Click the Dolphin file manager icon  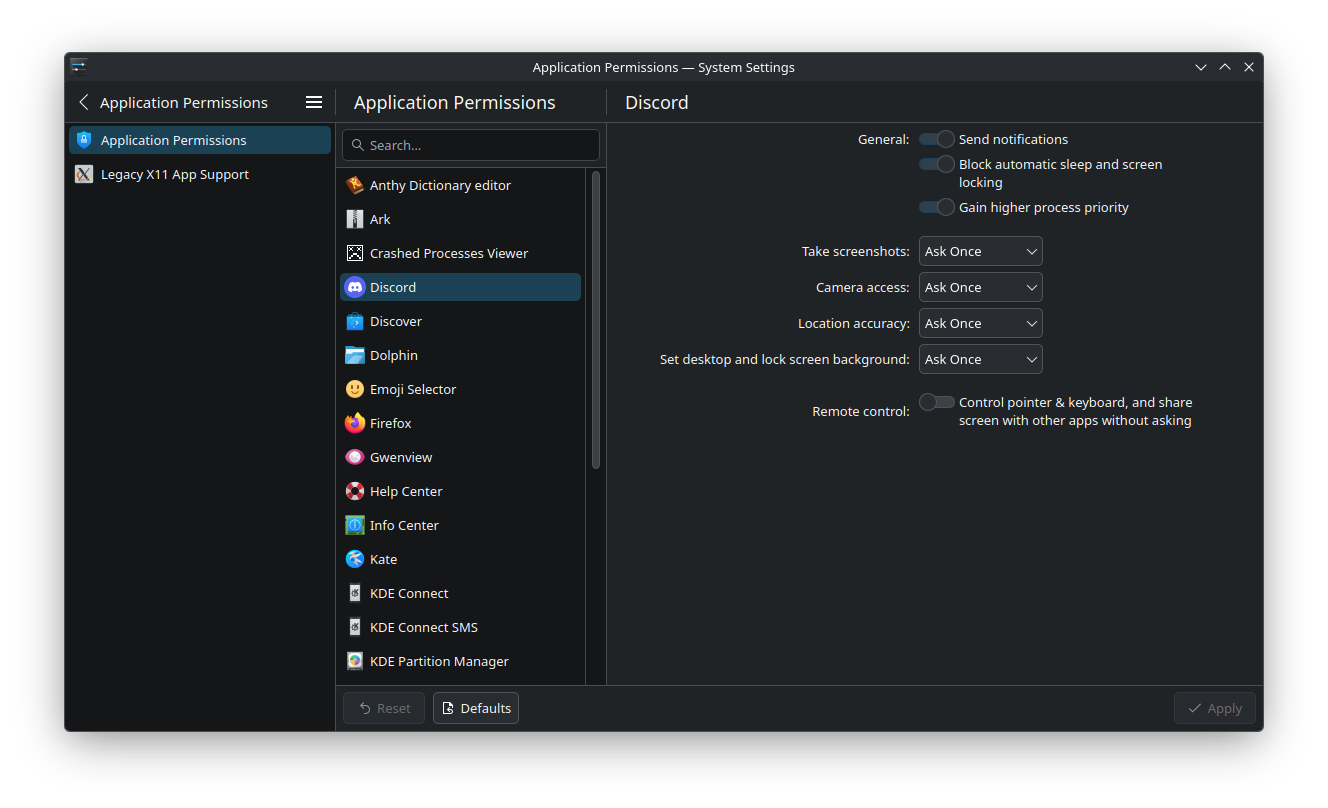tap(355, 355)
